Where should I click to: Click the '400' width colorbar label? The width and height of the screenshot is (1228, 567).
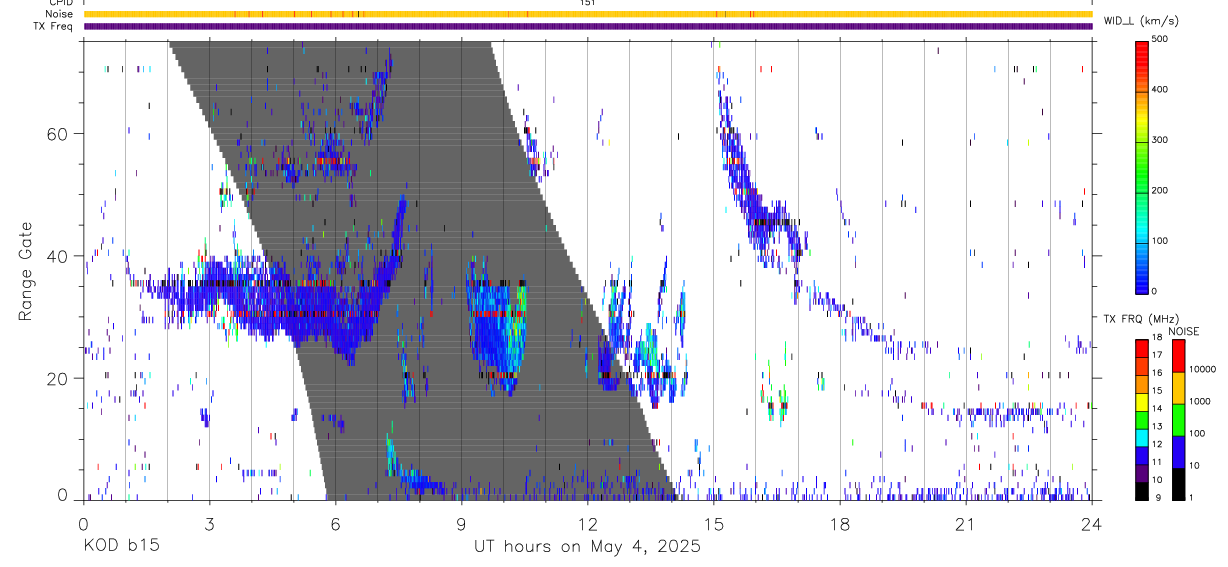(x=1159, y=90)
